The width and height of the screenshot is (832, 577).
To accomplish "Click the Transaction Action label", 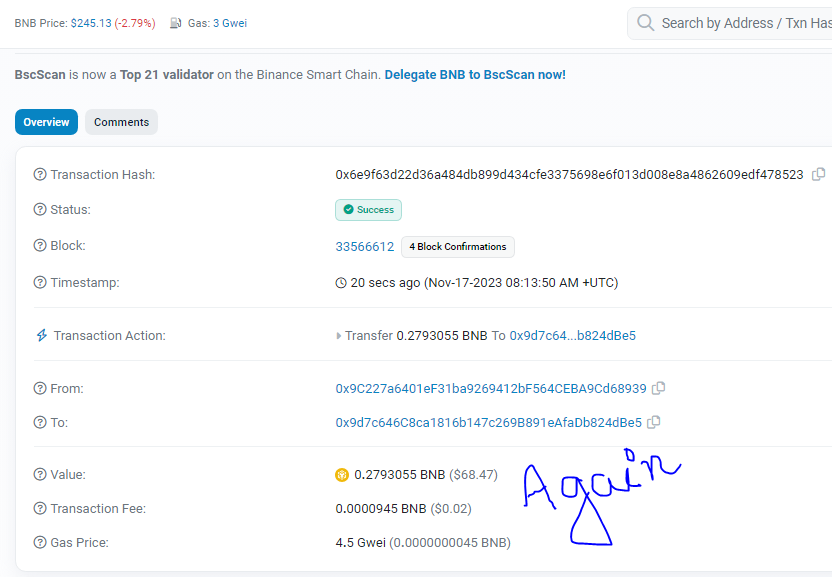I will point(109,335).
